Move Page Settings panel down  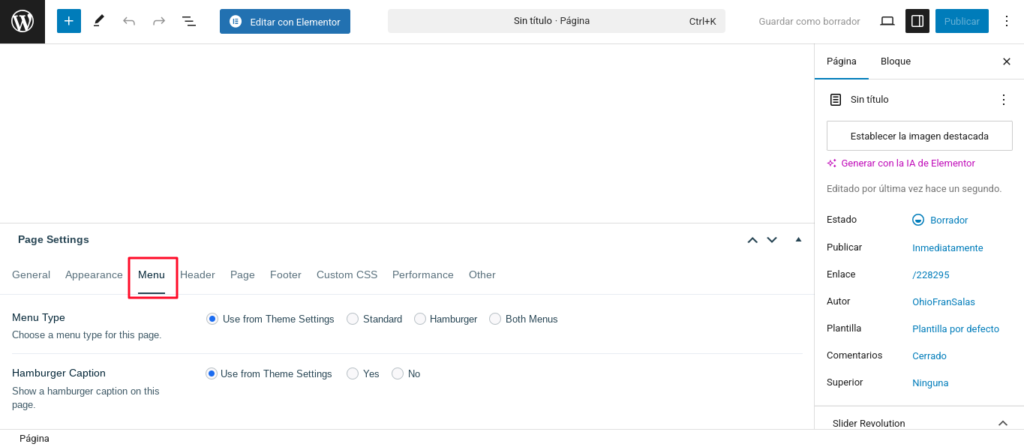point(772,240)
